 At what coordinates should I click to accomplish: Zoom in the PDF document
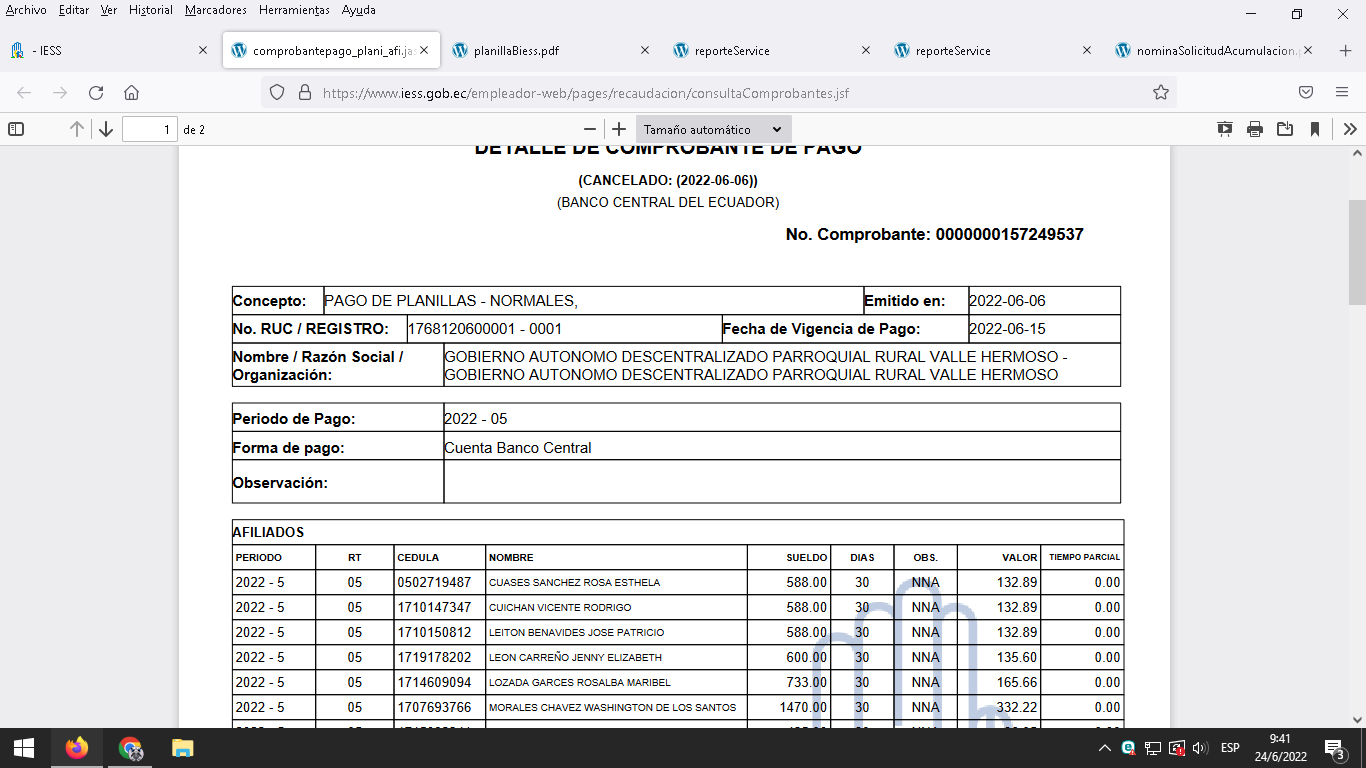[x=619, y=129]
